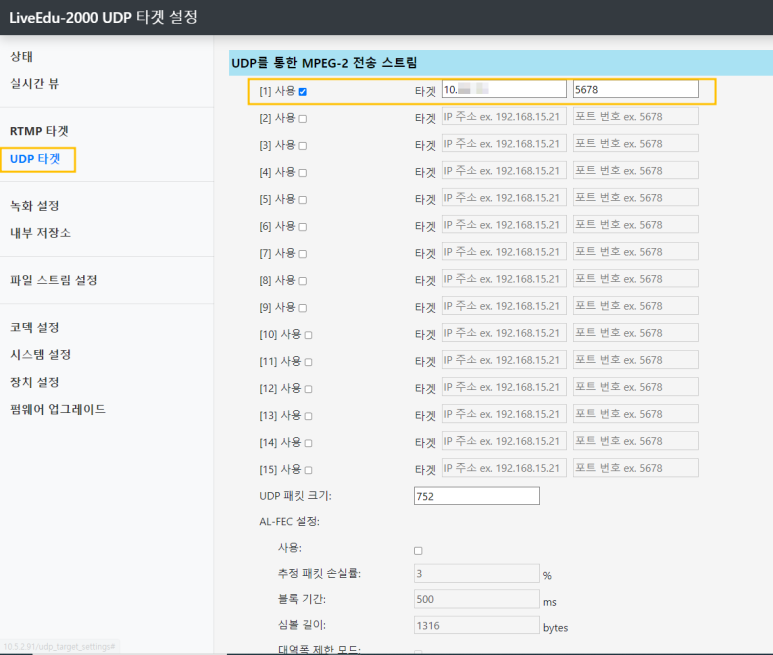Click target [10] port number field
The image size is (773, 655).
(635, 333)
